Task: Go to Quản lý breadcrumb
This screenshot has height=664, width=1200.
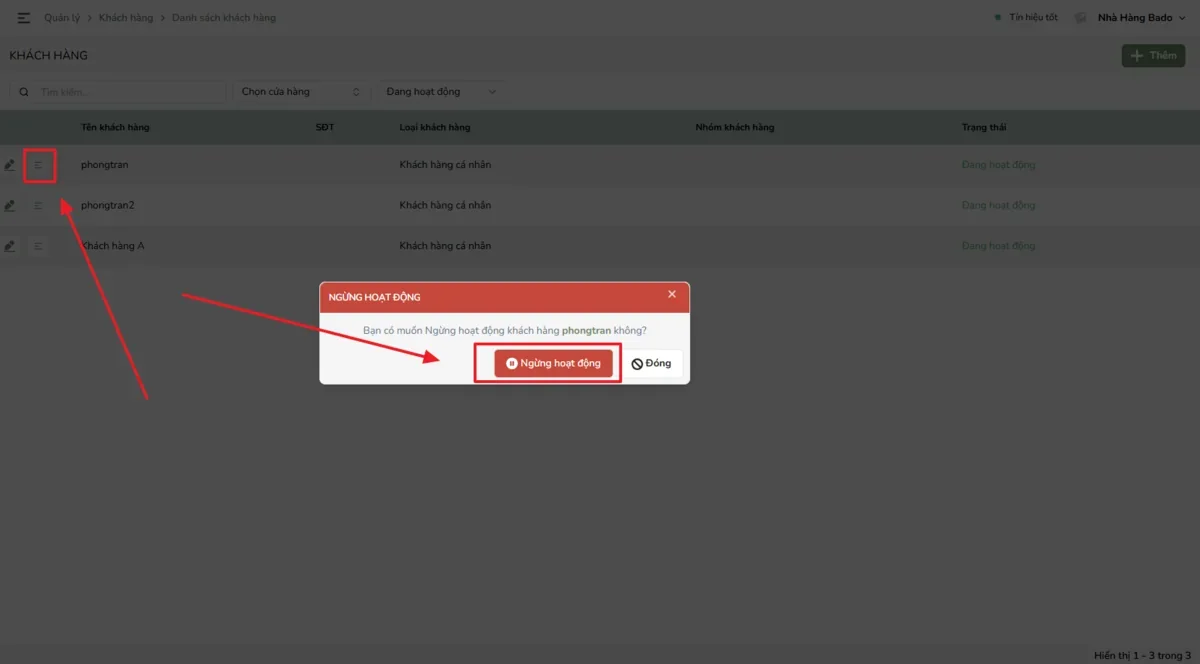Action: click(62, 18)
